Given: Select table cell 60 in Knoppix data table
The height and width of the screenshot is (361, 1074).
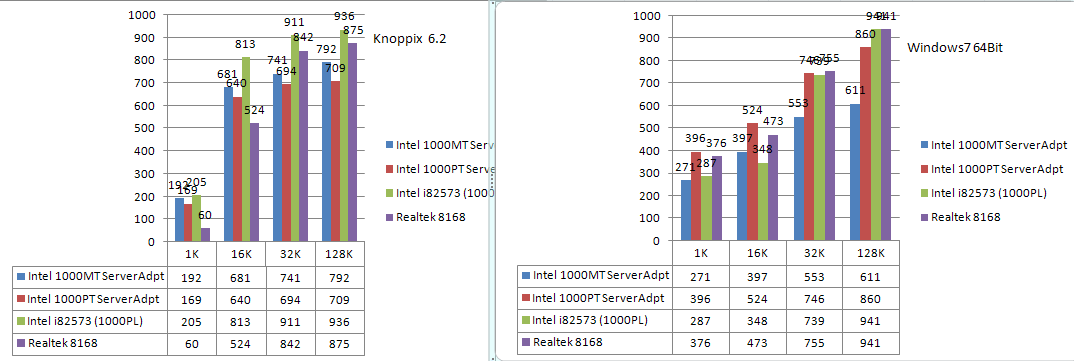Looking at the screenshot, I should tap(191, 344).
